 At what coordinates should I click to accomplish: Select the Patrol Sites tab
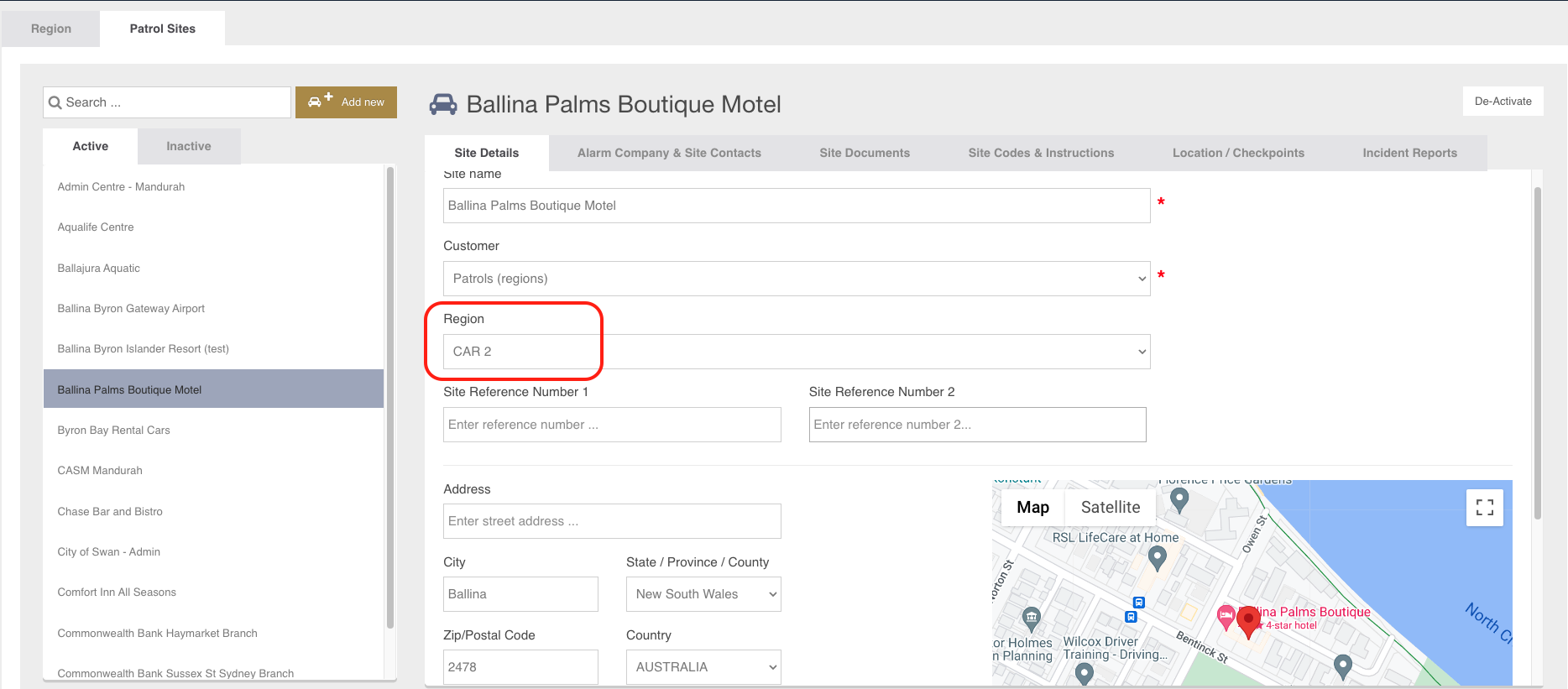coord(163,29)
